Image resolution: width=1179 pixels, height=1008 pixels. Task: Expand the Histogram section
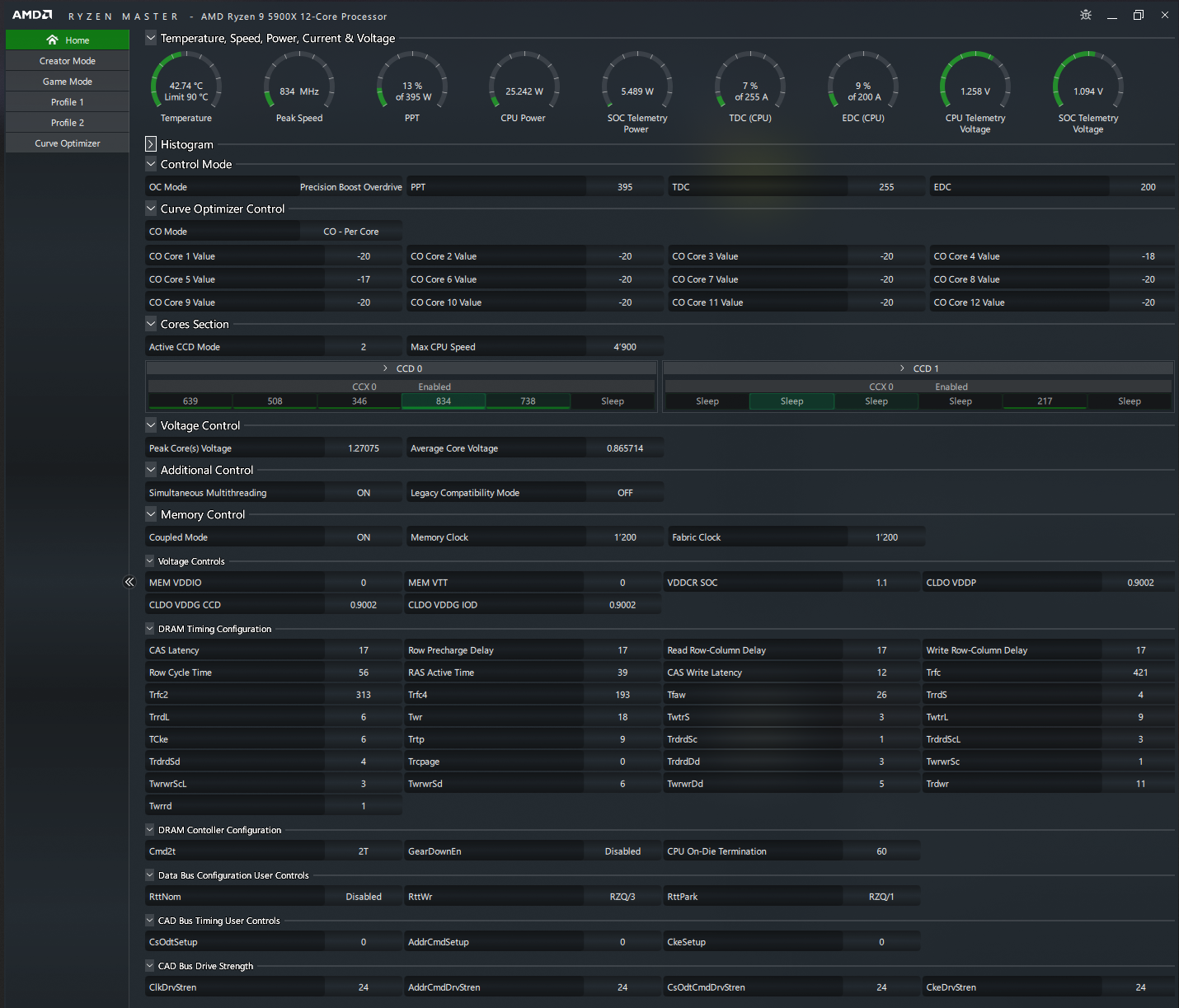pyautogui.click(x=151, y=144)
